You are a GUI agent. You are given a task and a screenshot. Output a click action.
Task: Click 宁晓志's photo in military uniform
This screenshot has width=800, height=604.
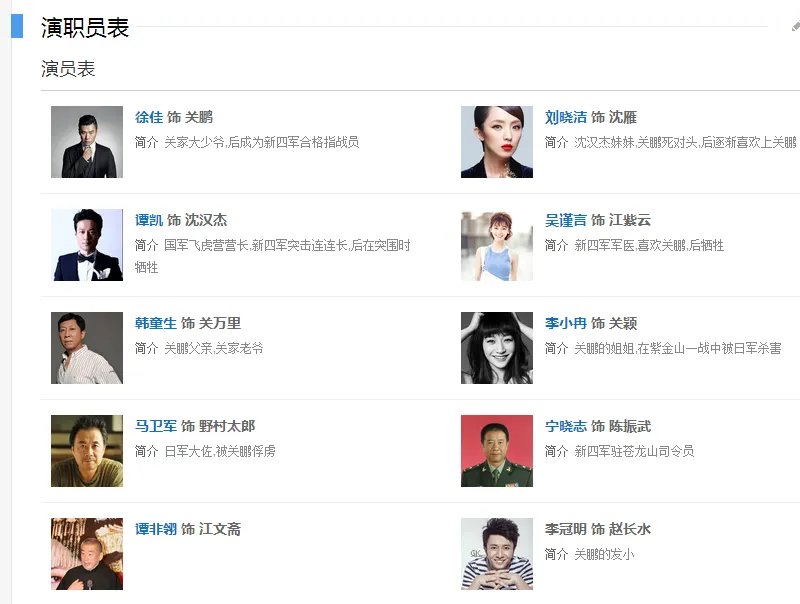[x=497, y=451]
